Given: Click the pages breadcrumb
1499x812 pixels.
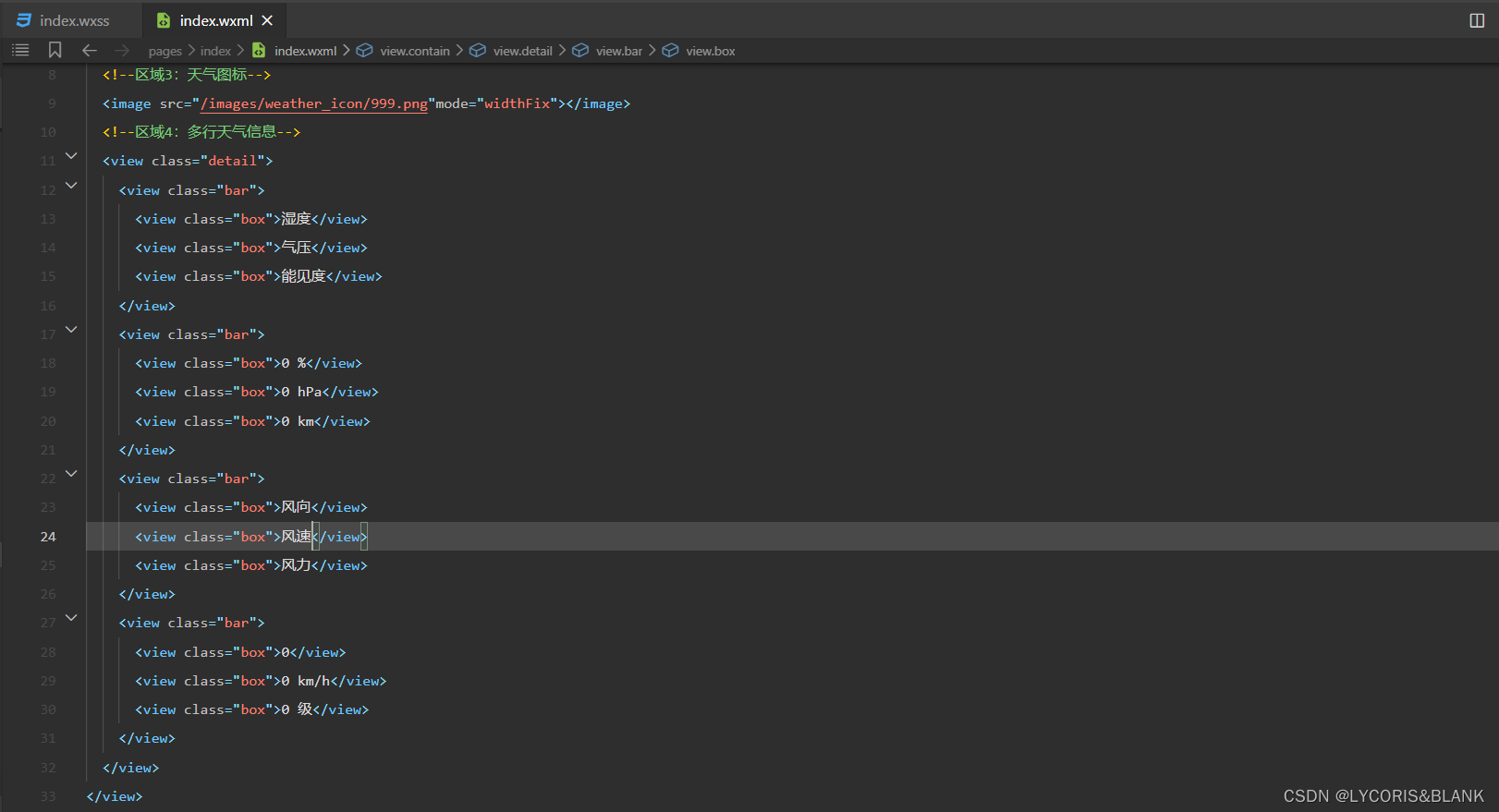Looking at the screenshot, I should coord(165,51).
